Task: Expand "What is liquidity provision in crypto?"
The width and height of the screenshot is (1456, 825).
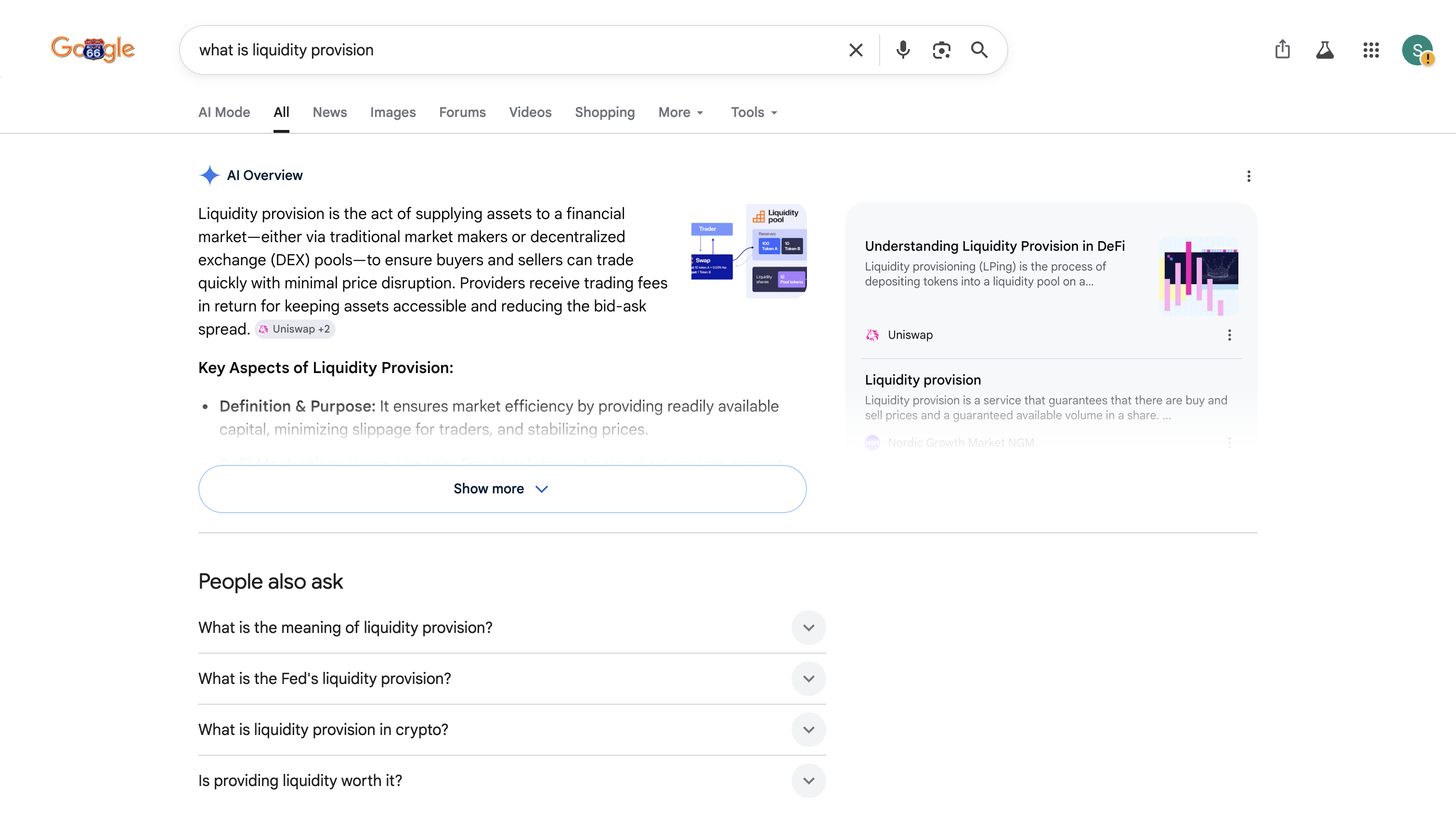Action: 512,729
